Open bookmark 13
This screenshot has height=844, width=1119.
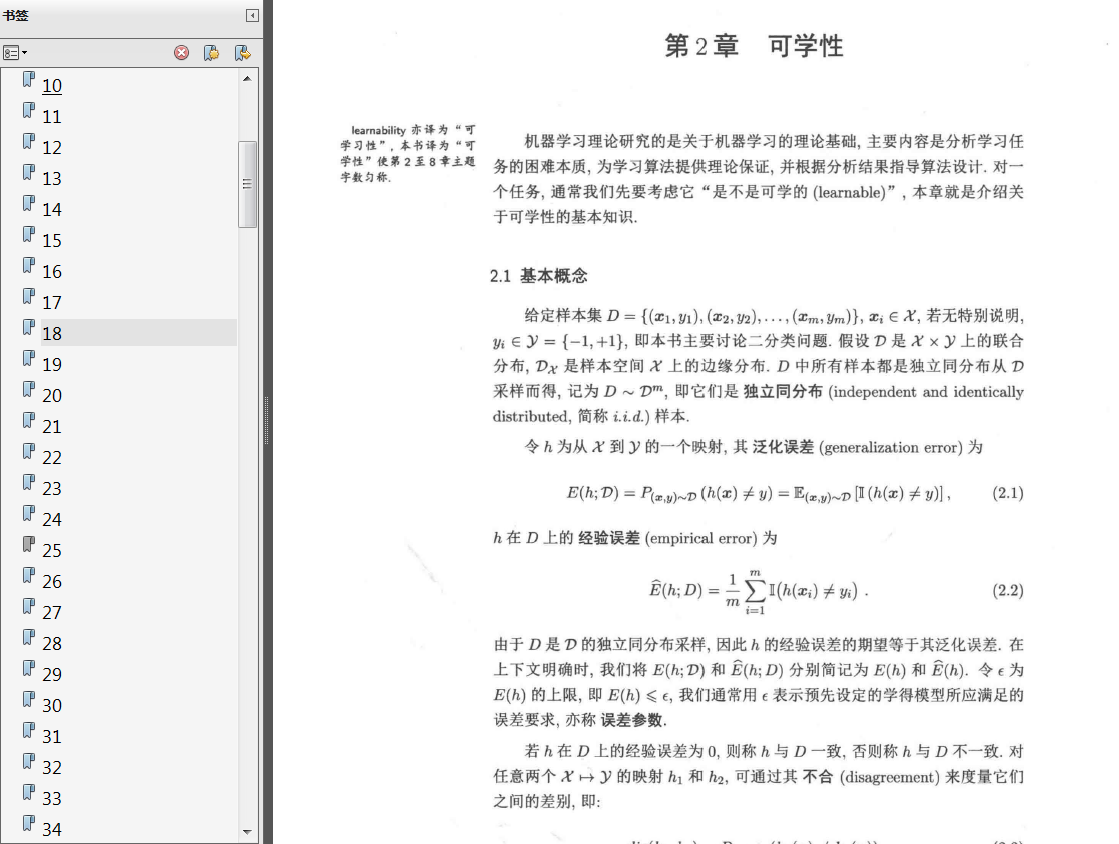(51, 178)
